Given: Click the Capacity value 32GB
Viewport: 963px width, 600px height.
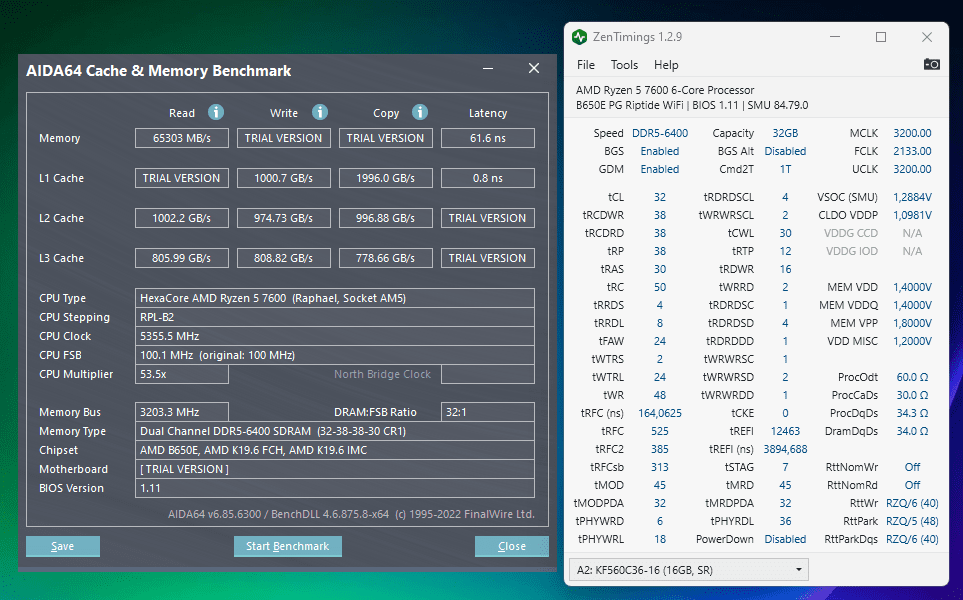Looking at the screenshot, I should (x=785, y=133).
